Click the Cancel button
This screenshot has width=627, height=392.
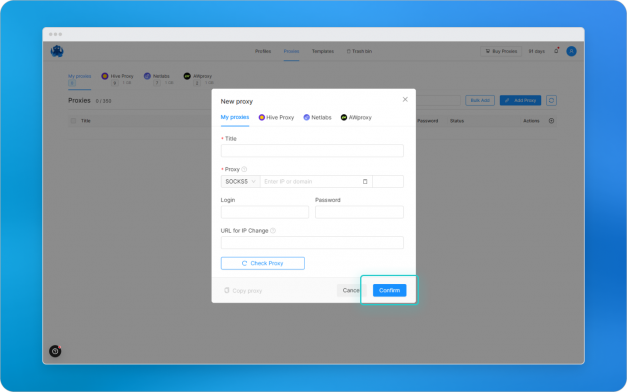tap(351, 290)
